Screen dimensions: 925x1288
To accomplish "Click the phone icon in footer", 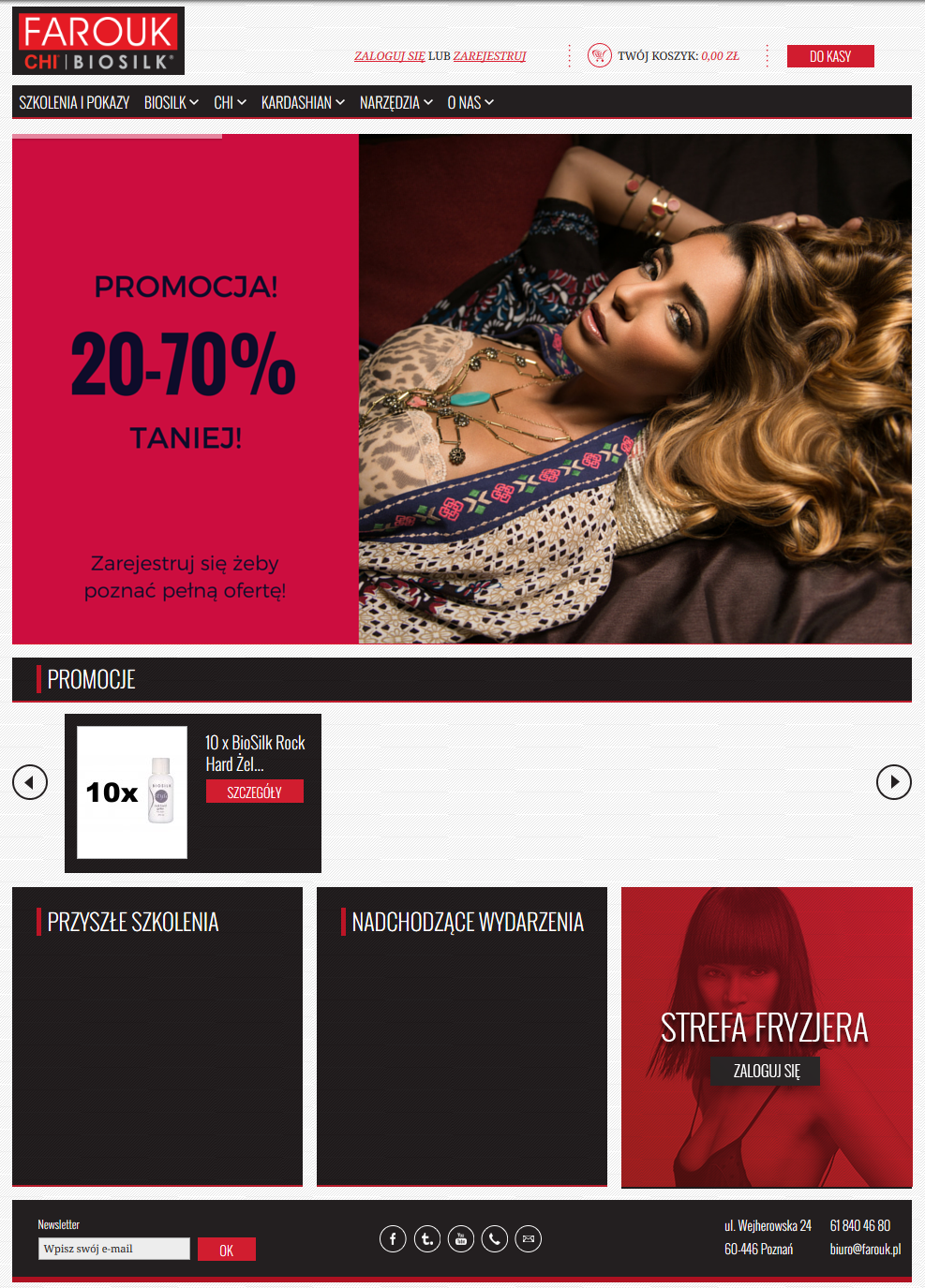I will pos(494,1239).
